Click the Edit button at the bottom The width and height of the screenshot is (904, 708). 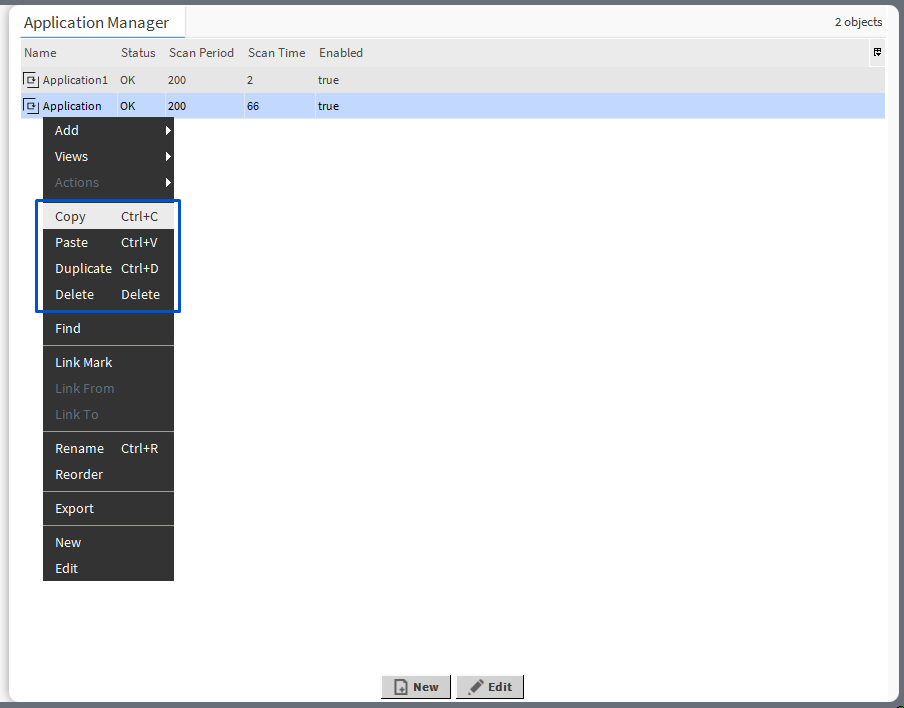coord(489,687)
